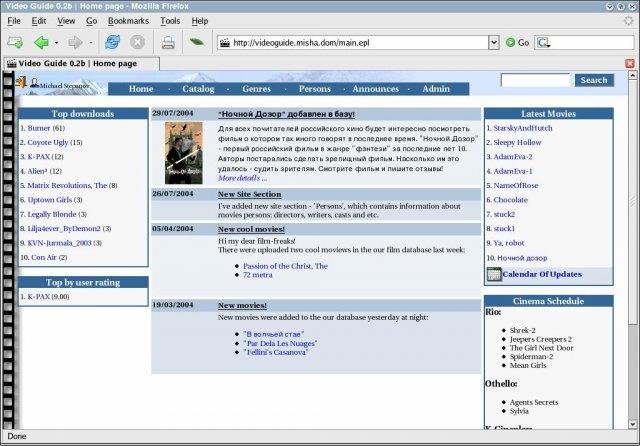Image resolution: width=640 pixels, height=446 pixels.
Task: Close the tab with the red tab bar button
Action: [630, 63]
